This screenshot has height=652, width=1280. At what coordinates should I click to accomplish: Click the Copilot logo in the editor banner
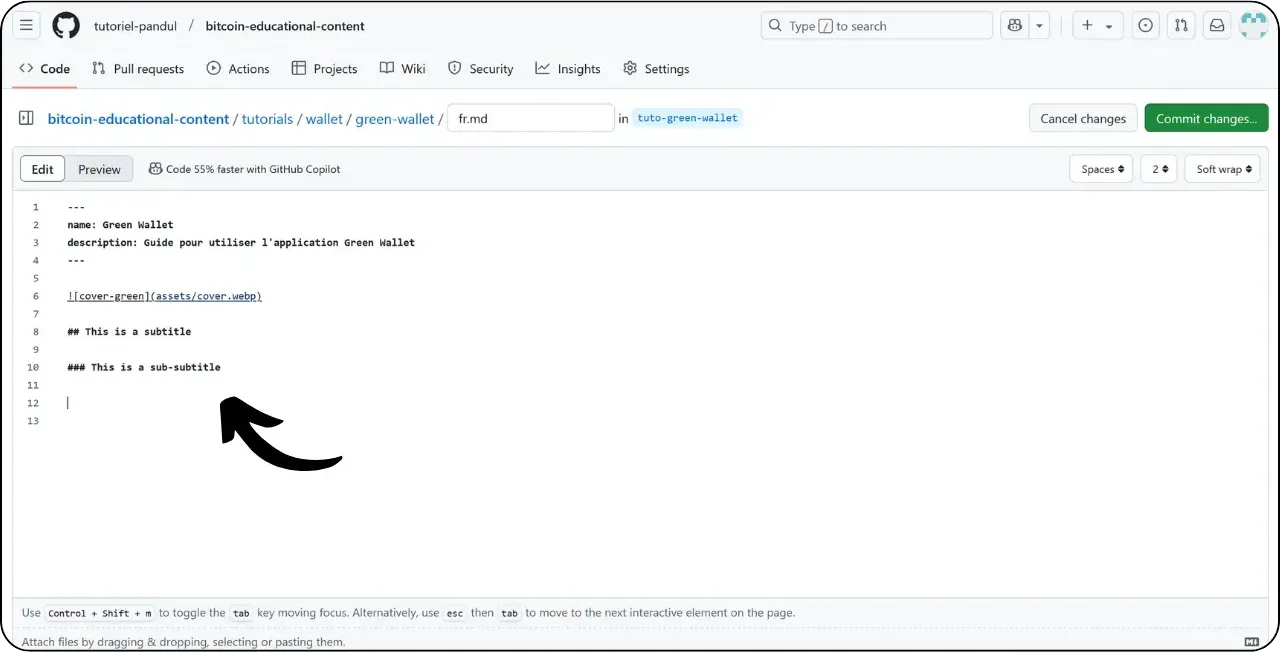[155, 169]
